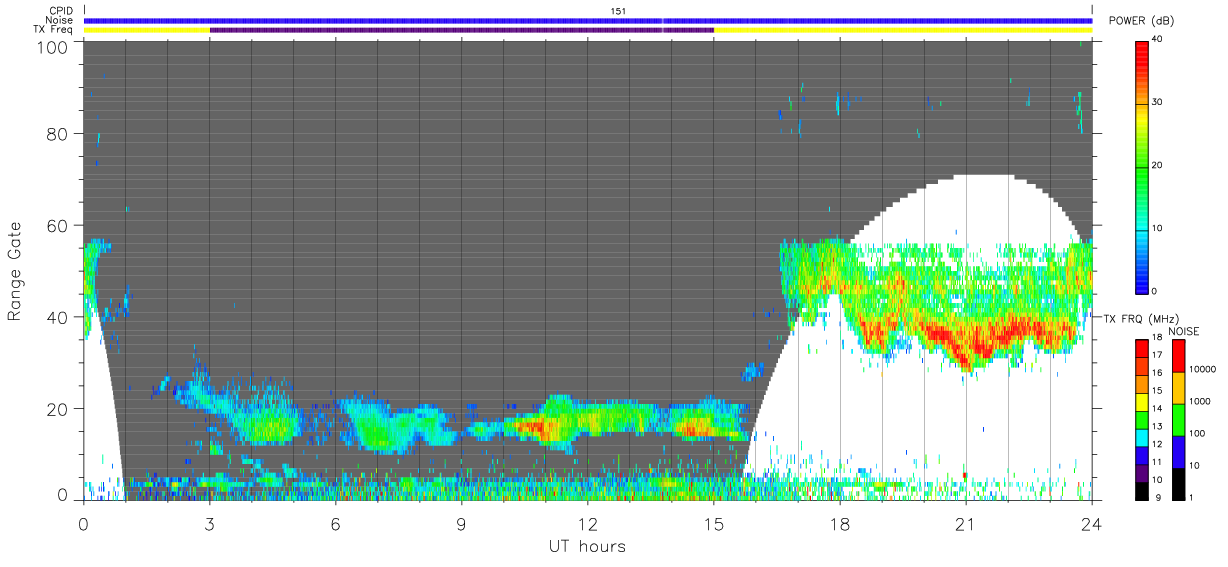
Task: Click the 'CPID' row label
Action: point(61,10)
